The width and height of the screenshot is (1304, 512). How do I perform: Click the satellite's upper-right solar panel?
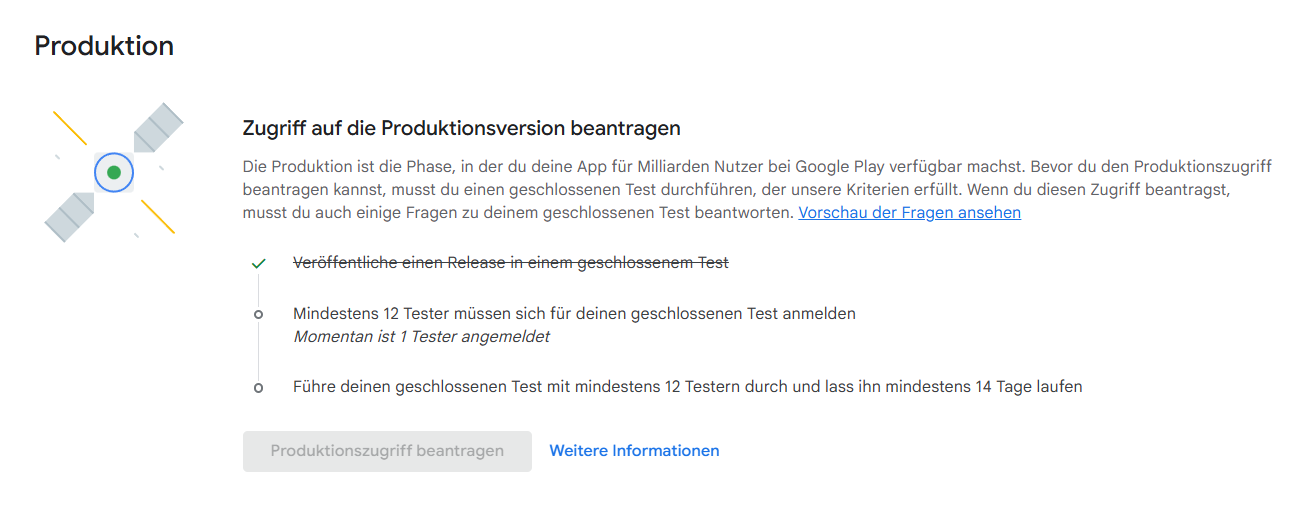click(x=158, y=127)
